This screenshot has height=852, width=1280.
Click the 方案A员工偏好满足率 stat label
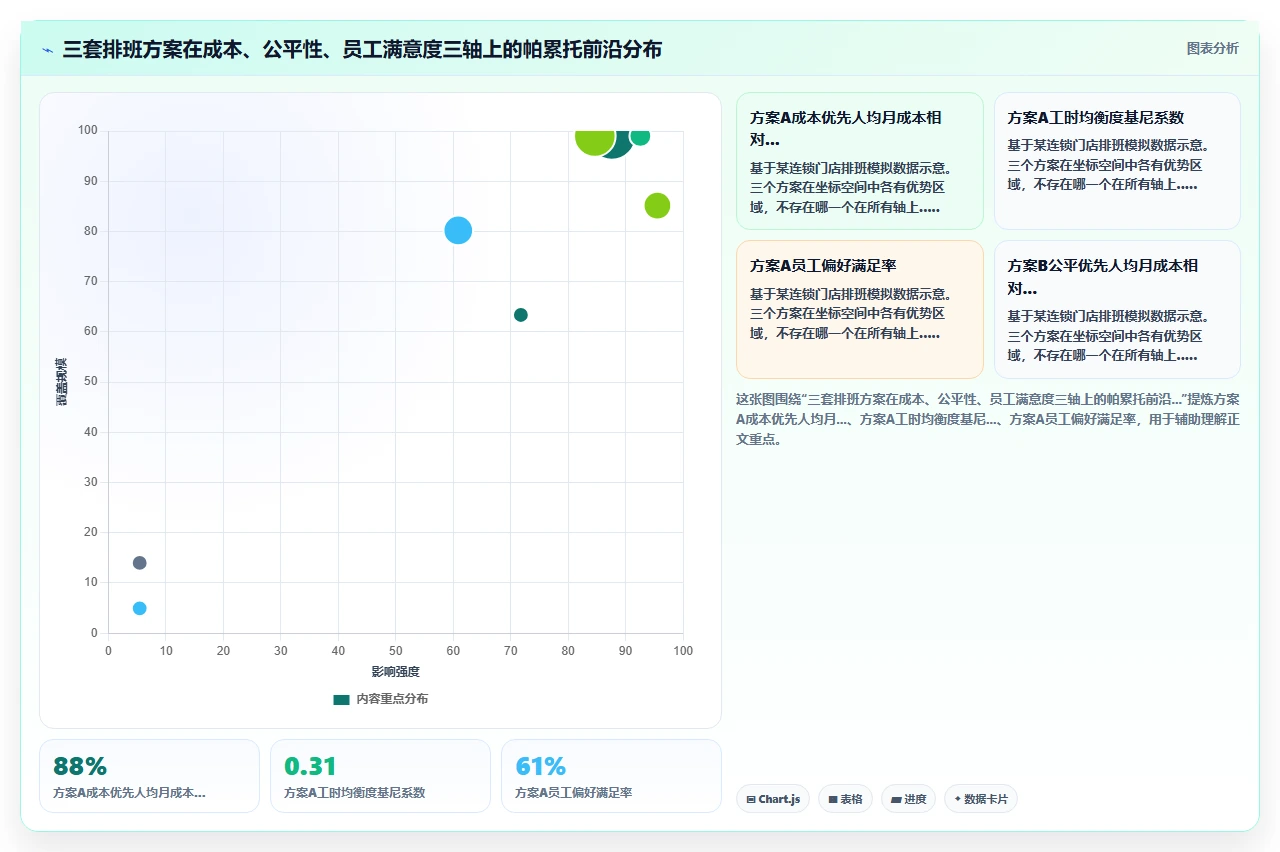click(574, 793)
